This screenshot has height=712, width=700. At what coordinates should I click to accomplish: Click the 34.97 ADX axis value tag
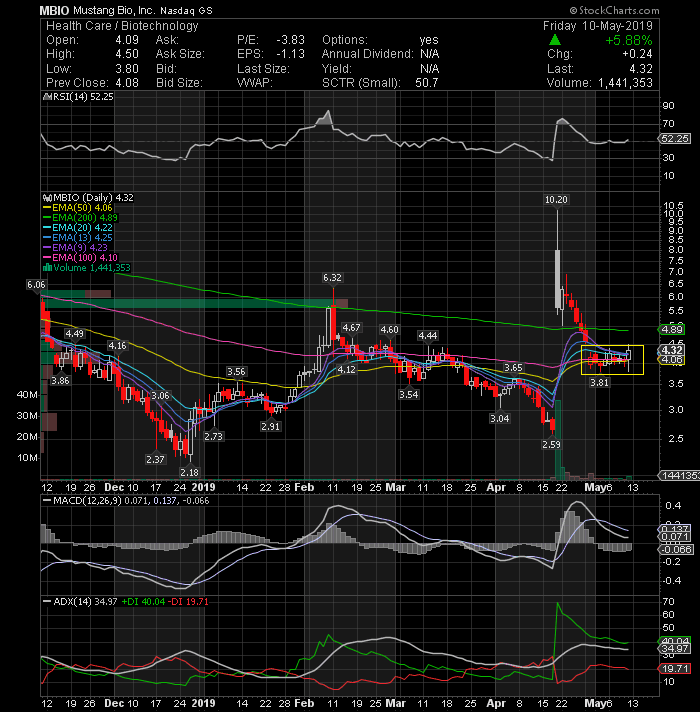tap(675, 648)
